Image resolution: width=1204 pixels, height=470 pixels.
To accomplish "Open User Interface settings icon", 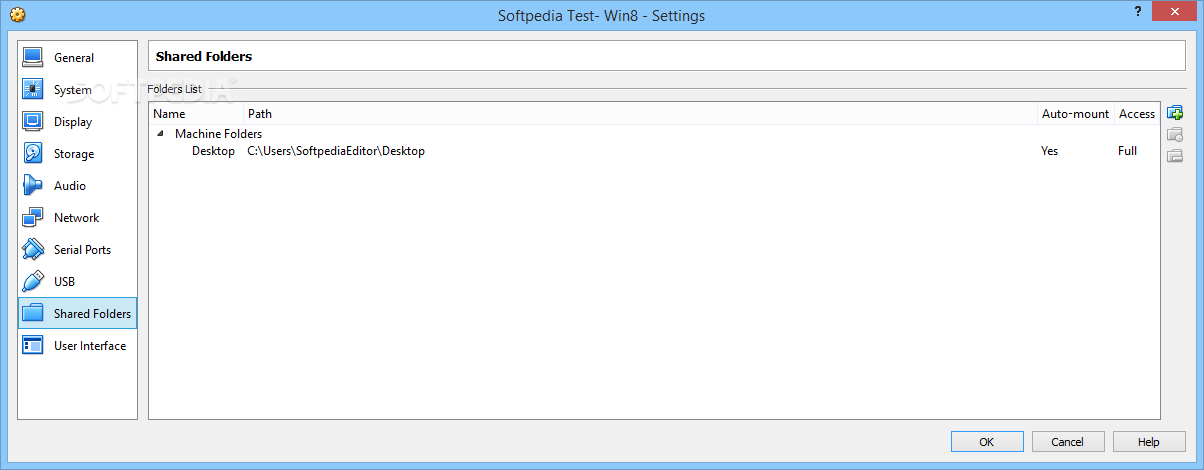I will coord(33,346).
